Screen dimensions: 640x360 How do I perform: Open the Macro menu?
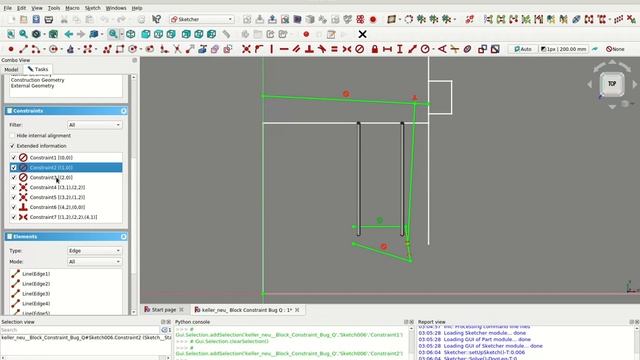[x=72, y=8]
